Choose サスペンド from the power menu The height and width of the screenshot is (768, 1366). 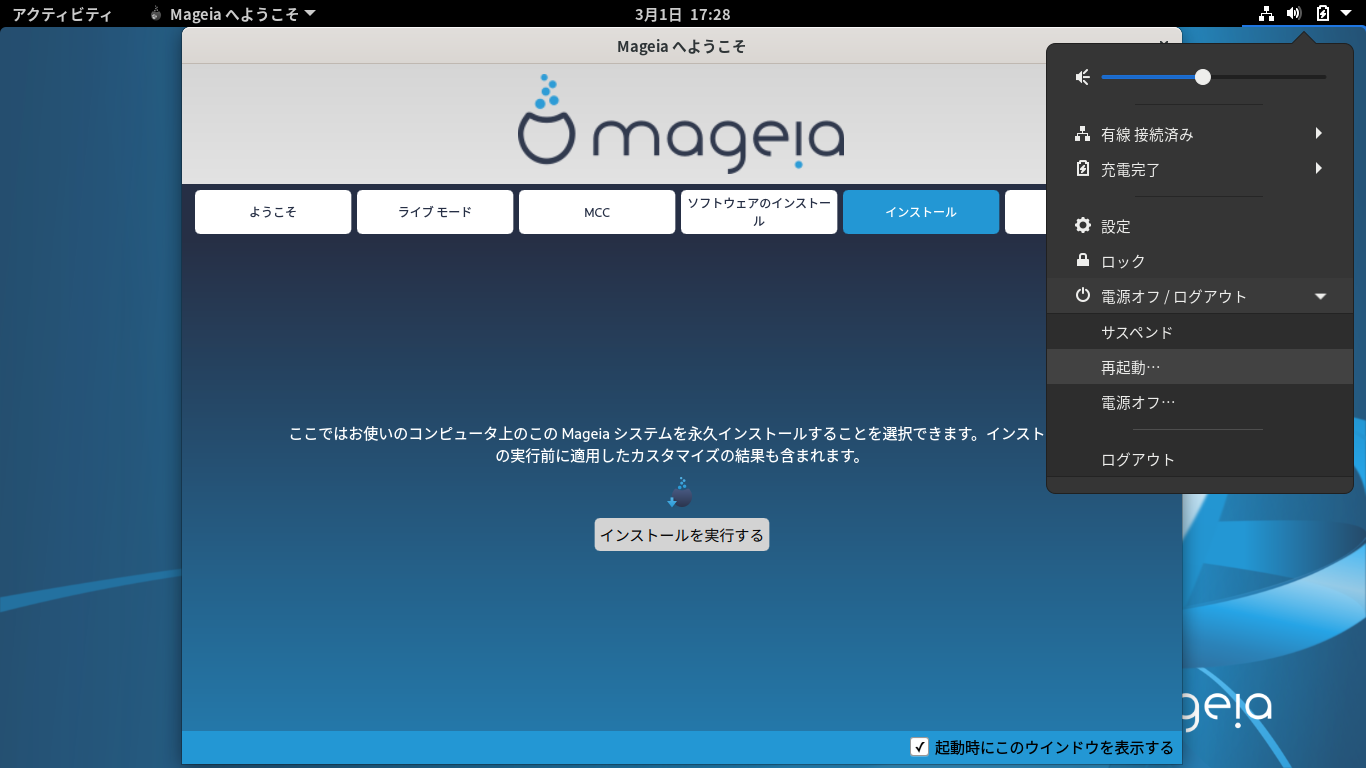[x=1199, y=332]
